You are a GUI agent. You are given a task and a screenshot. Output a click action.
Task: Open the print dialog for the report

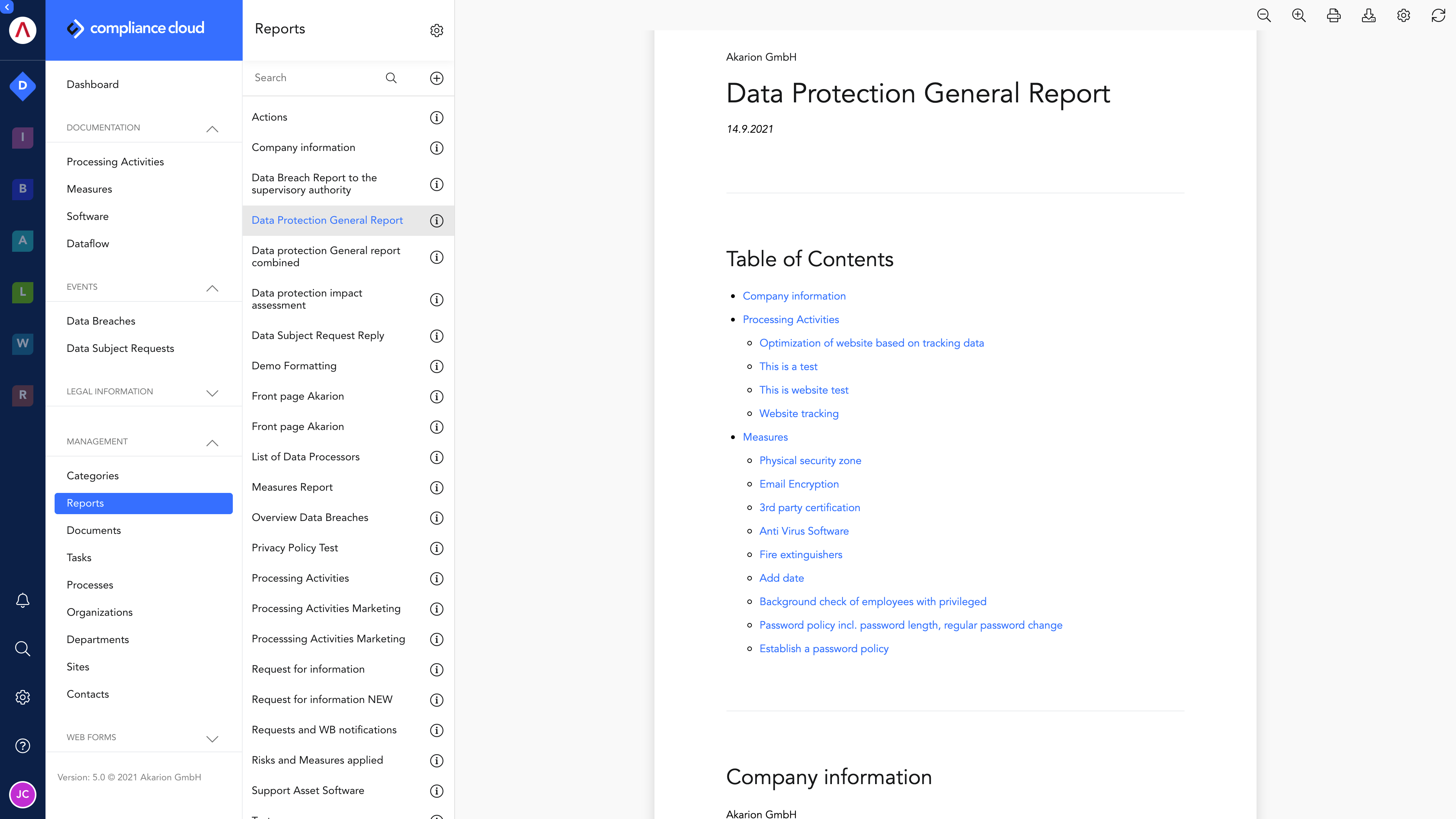pyautogui.click(x=1334, y=15)
